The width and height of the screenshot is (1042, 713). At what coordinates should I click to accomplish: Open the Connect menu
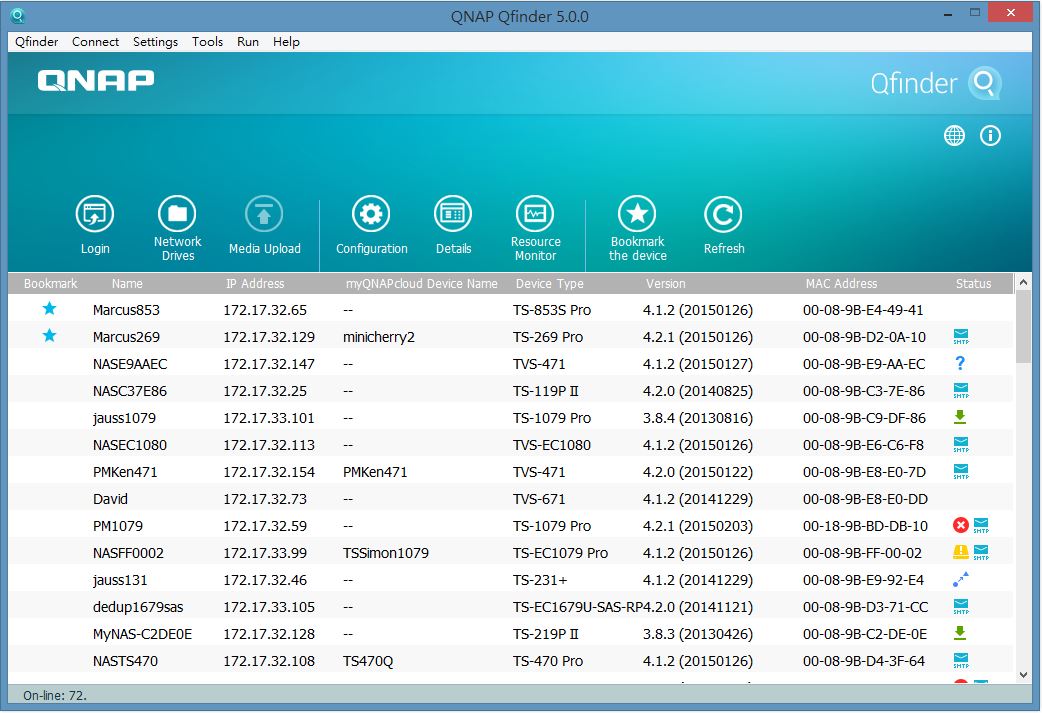[95, 42]
